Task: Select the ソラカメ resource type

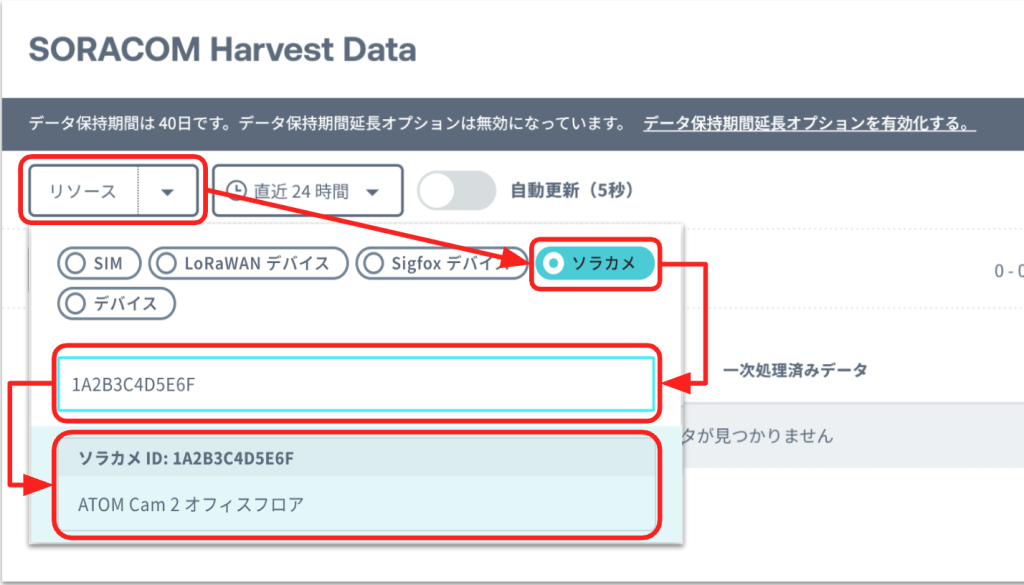Action: pyautogui.click(x=595, y=263)
